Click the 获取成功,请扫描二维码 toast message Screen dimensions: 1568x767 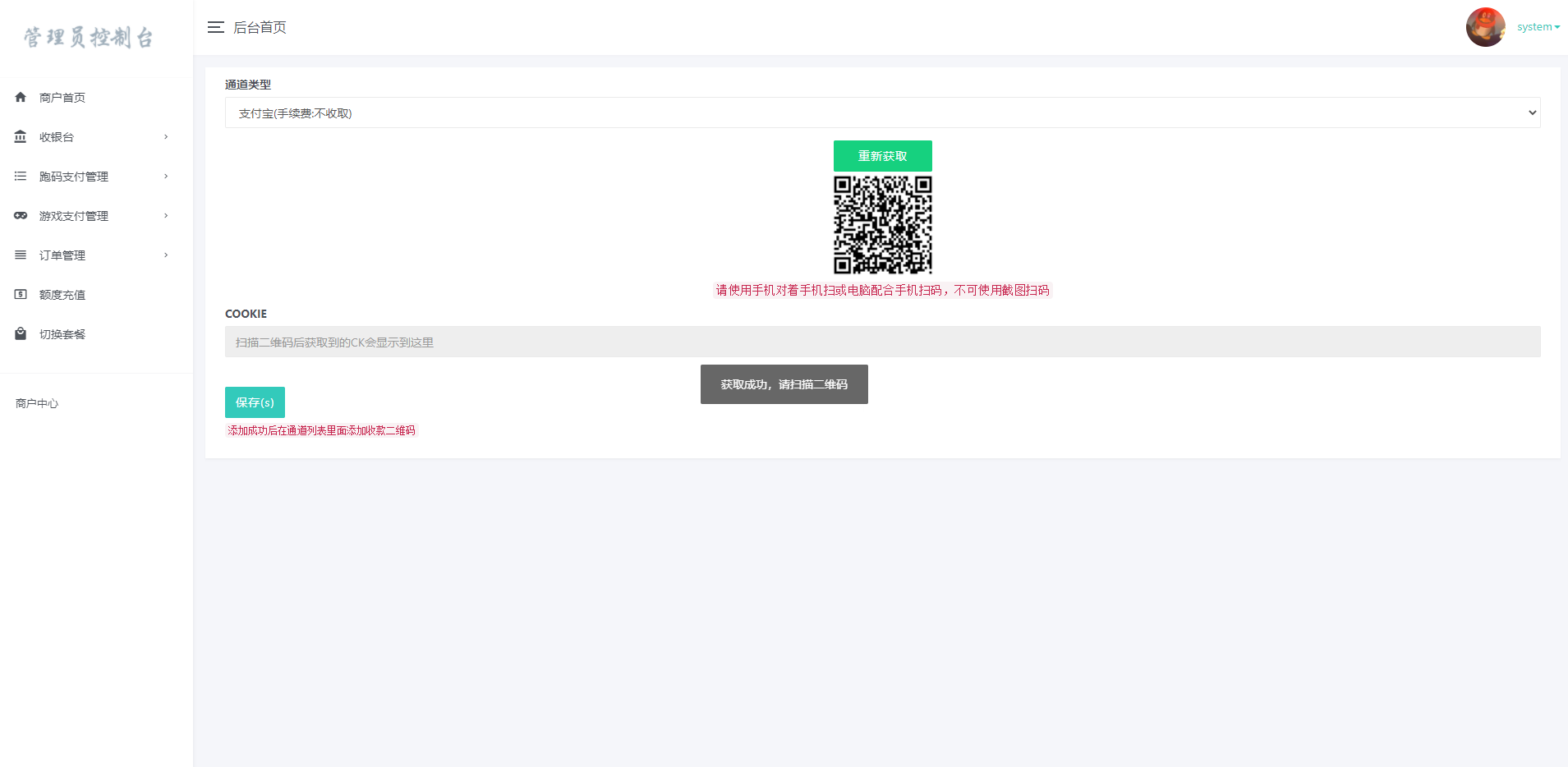click(x=784, y=384)
